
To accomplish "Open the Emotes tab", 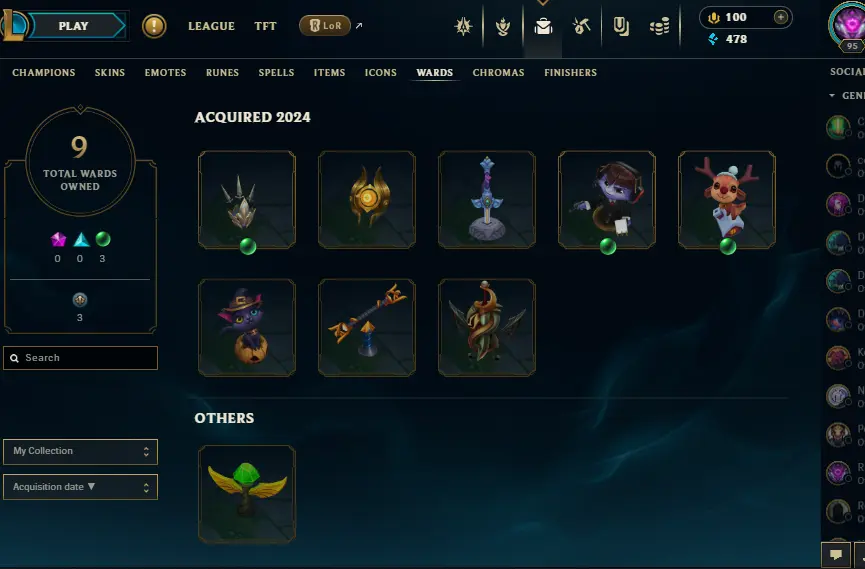I will click(165, 72).
